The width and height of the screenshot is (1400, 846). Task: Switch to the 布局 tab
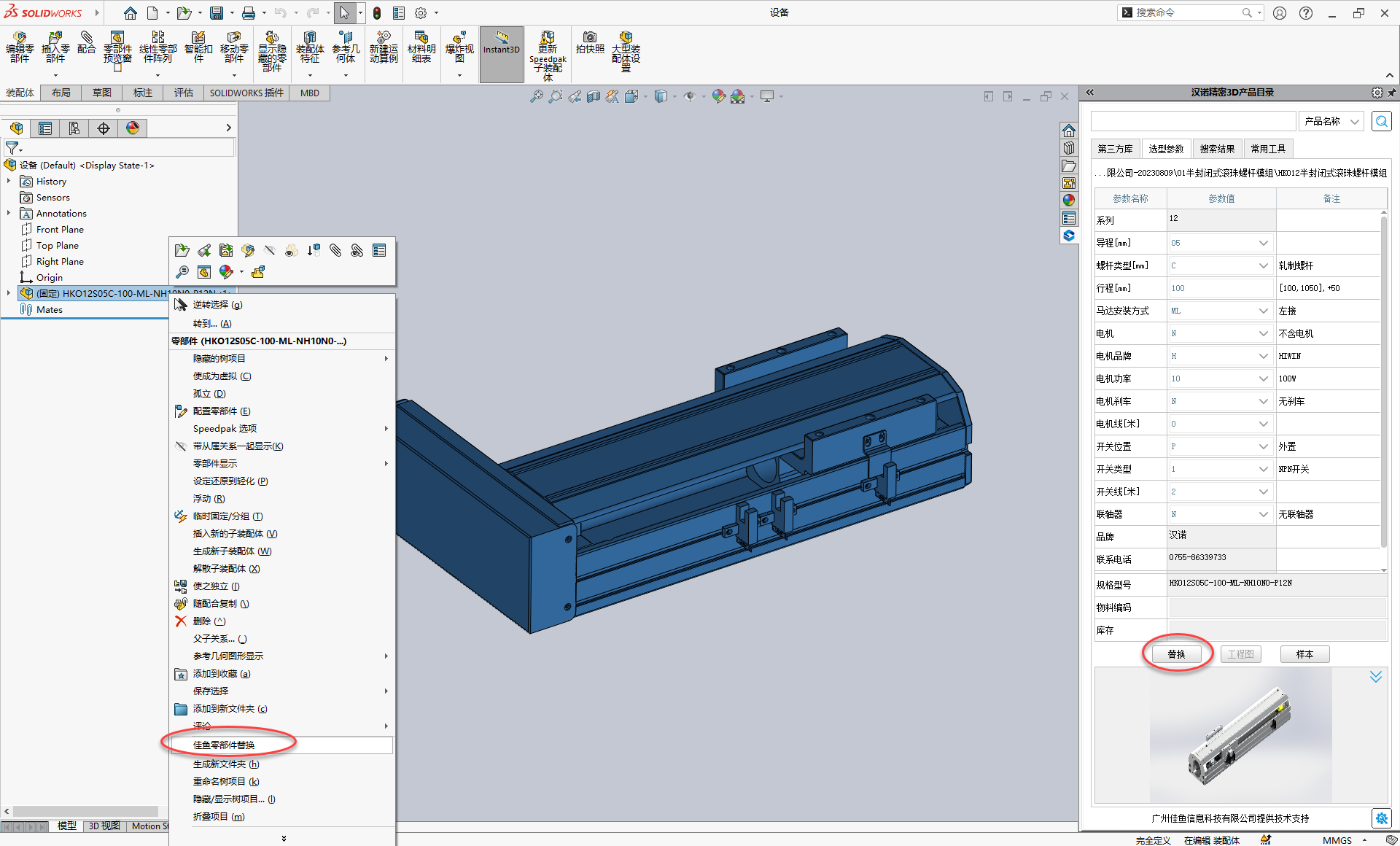click(x=61, y=93)
